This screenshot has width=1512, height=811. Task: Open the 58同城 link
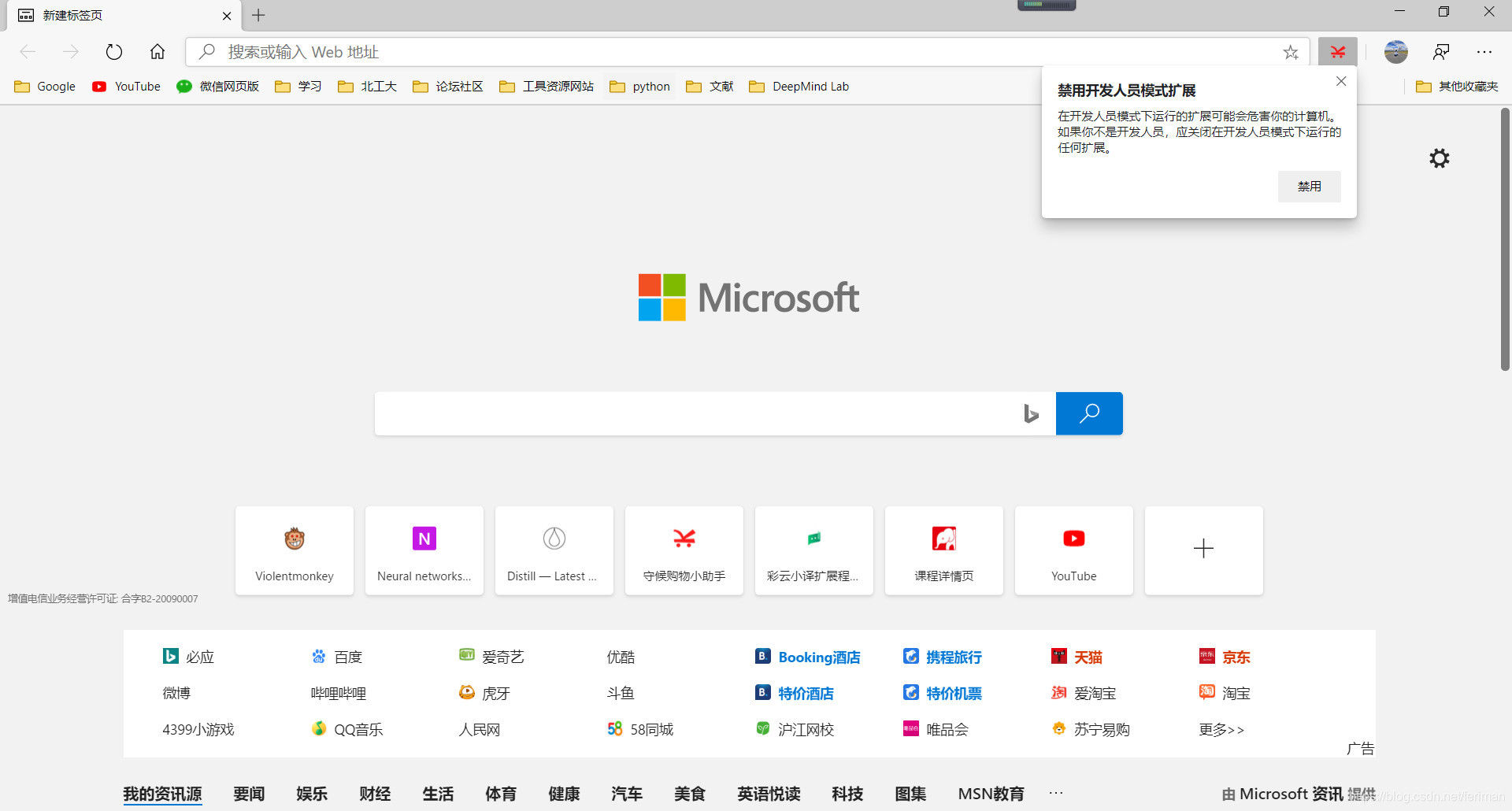click(x=640, y=729)
